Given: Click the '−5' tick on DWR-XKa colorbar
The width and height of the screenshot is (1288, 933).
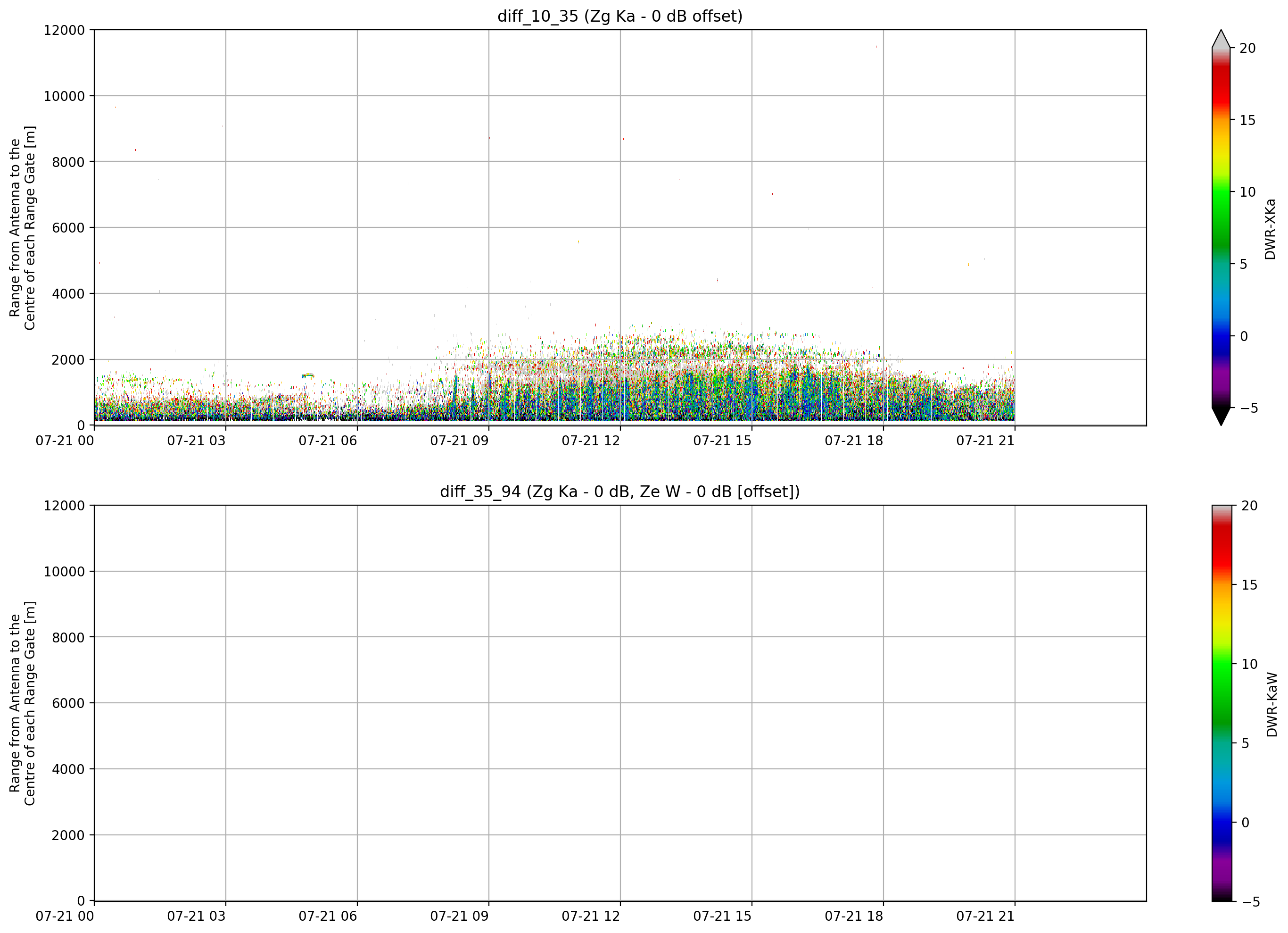Looking at the screenshot, I should [x=1248, y=408].
